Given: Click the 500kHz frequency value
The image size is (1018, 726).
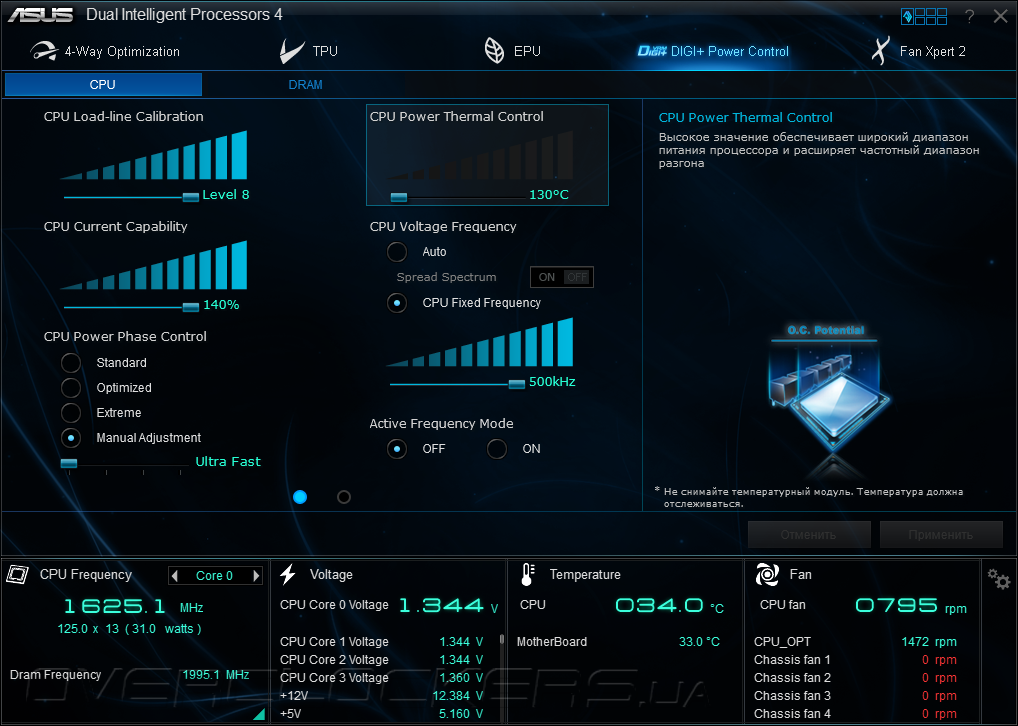Looking at the screenshot, I should (552, 382).
